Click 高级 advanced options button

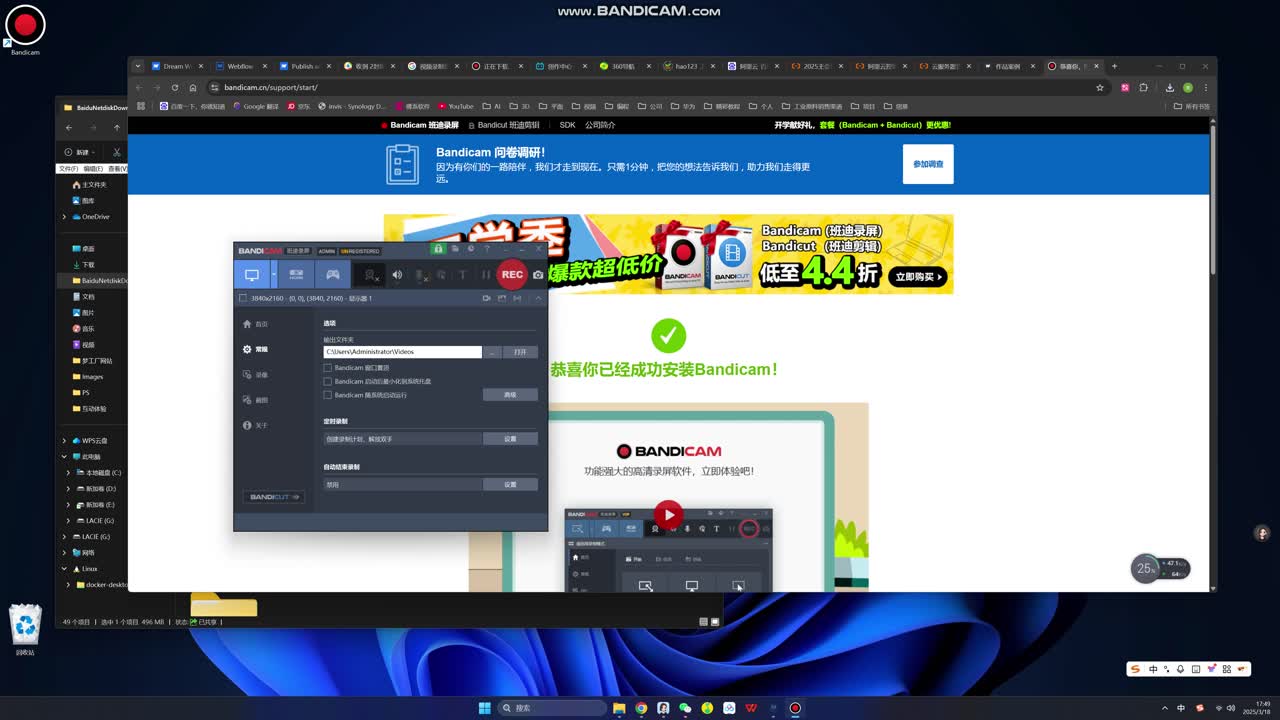(x=510, y=395)
